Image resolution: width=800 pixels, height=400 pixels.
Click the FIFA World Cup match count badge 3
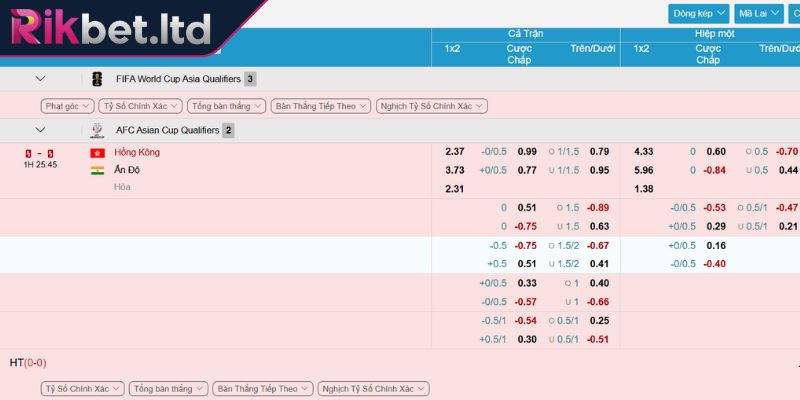tap(250, 79)
